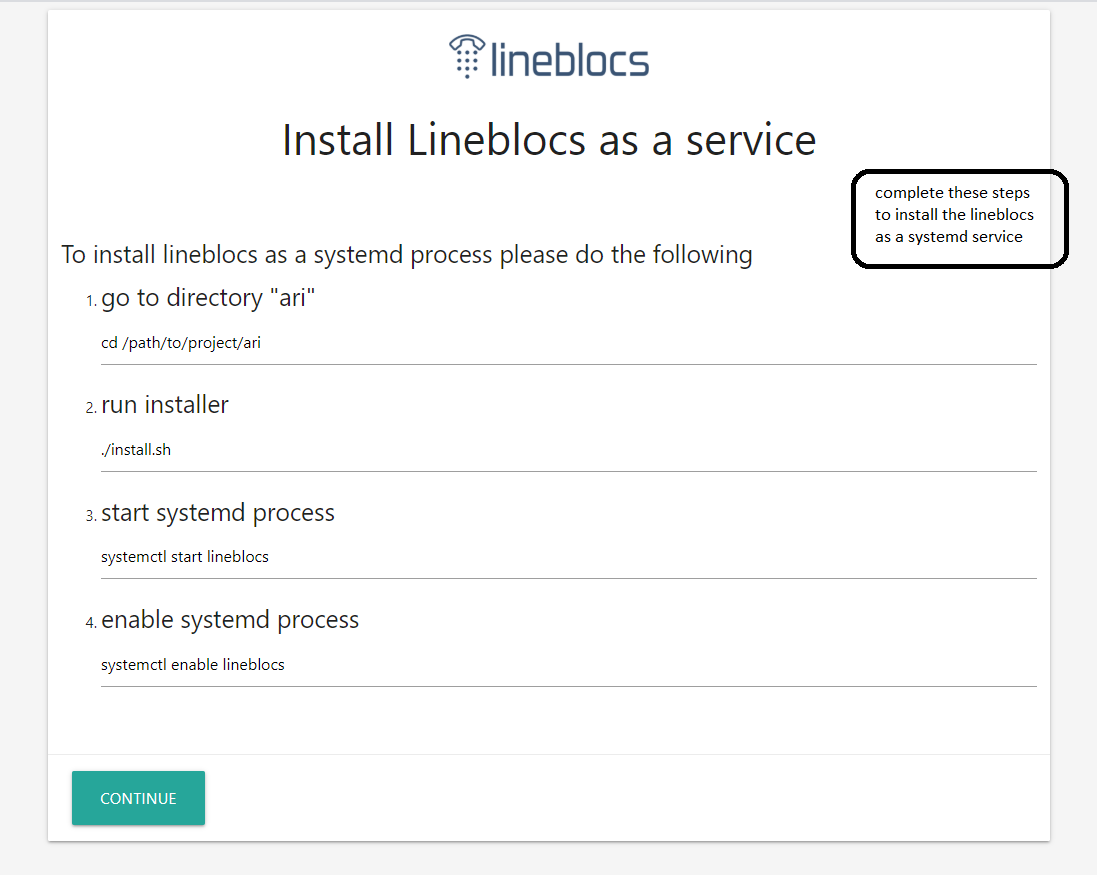Viewport: 1097px width, 875px height.
Task: Click the "enable systemd process" step heading
Action: pos(229,620)
